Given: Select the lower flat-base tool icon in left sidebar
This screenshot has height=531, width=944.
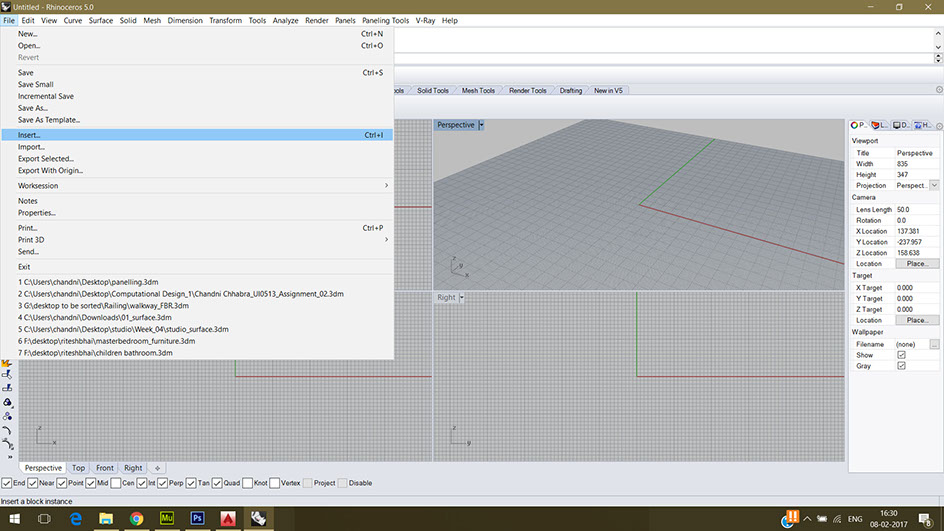Looking at the screenshot, I should point(7,388).
